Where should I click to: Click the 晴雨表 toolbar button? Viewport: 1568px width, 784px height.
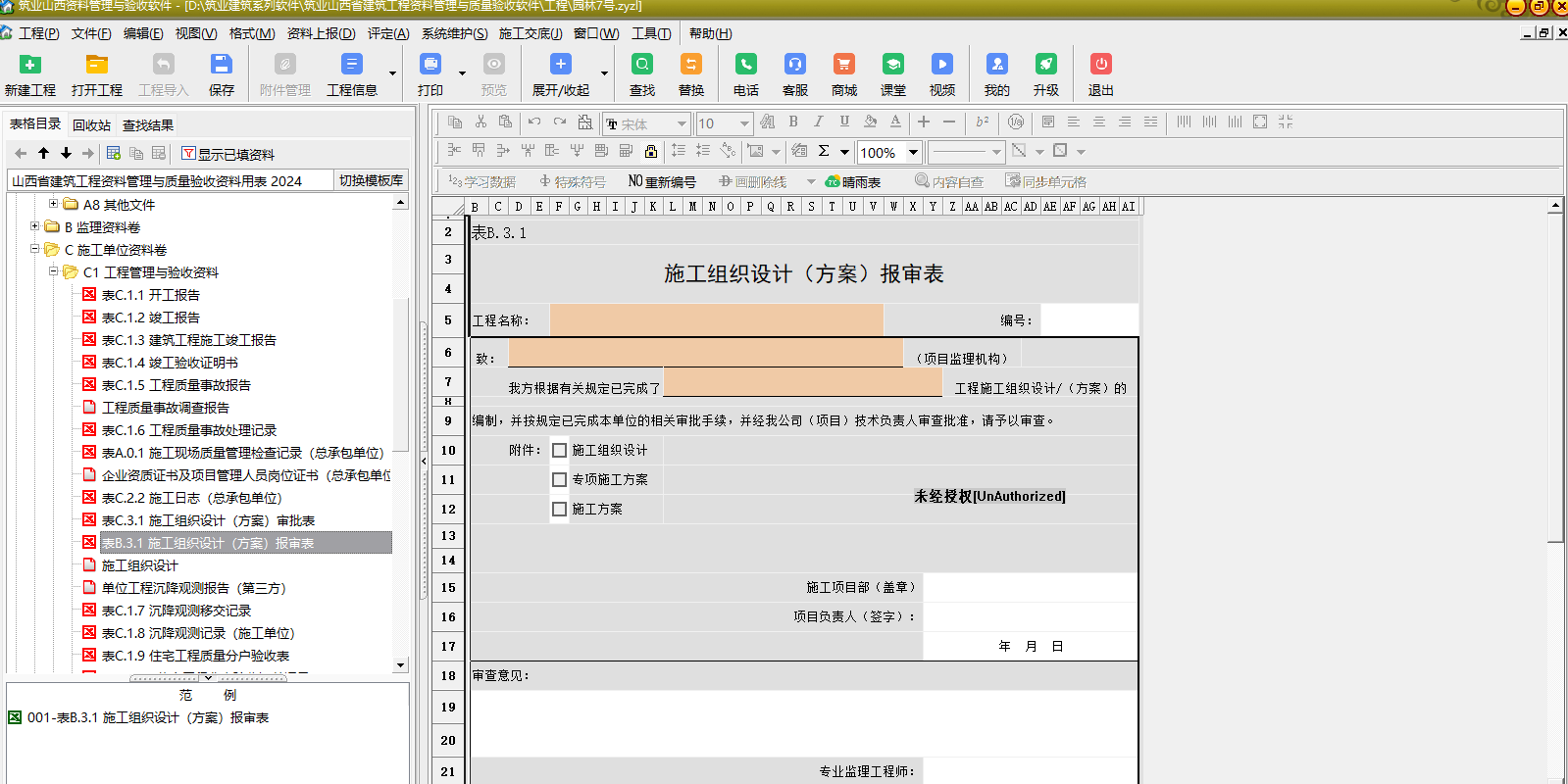tap(853, 182)
